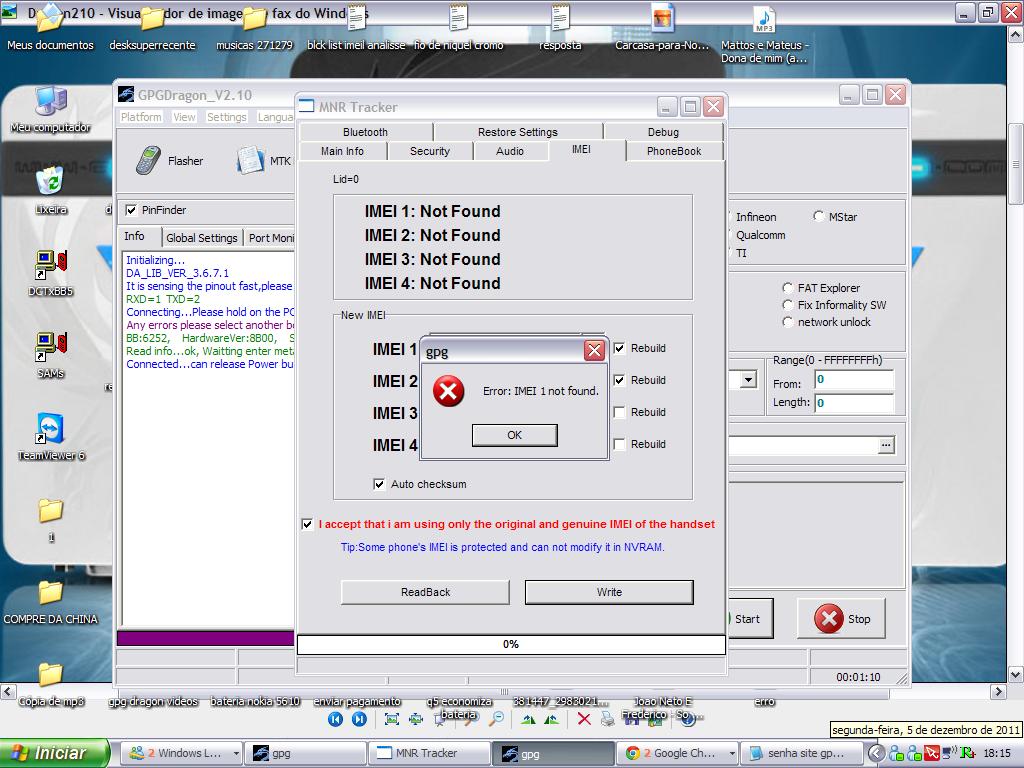
Task: Click the Best Fit icon in viewer toolbar
Action: click(392, 720)
